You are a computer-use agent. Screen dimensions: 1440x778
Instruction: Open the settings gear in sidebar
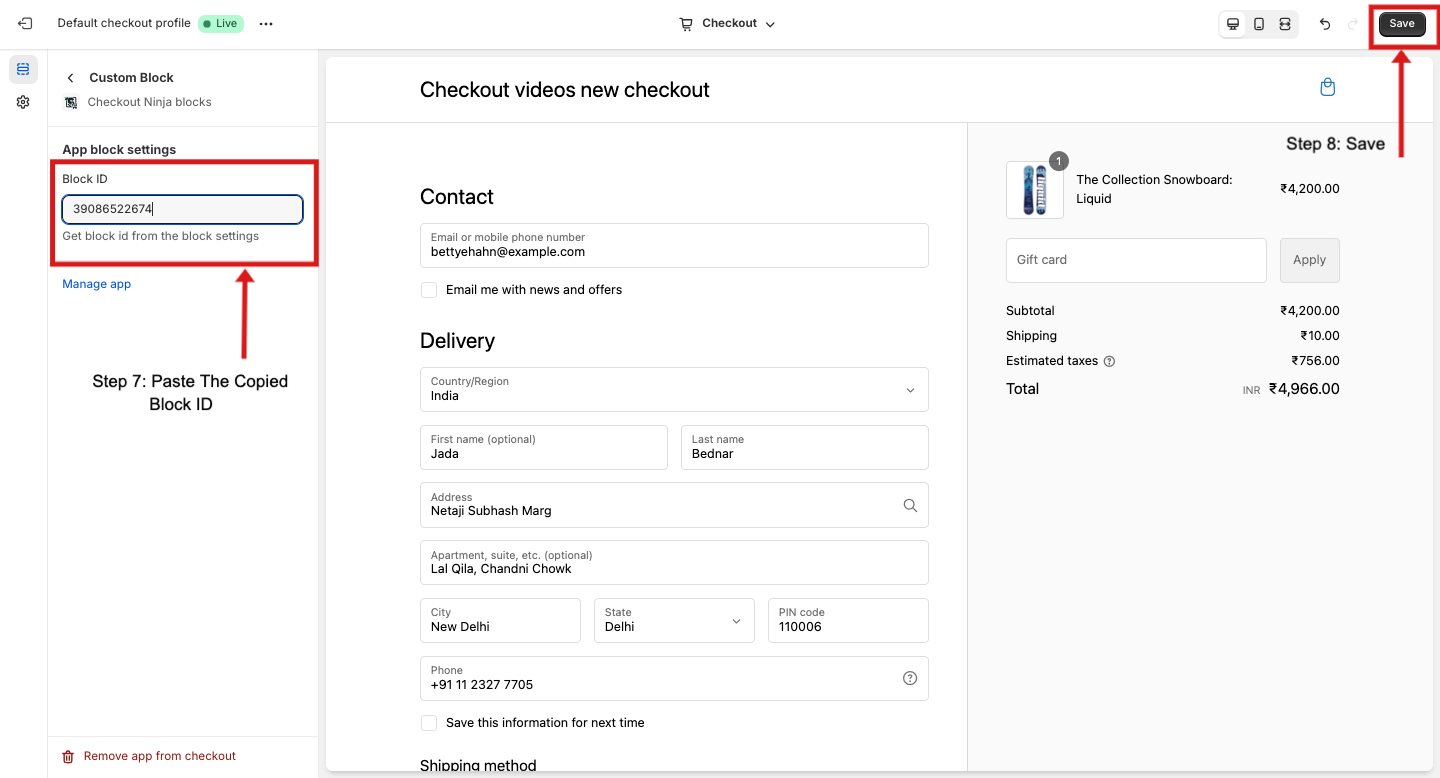point(23,102)
